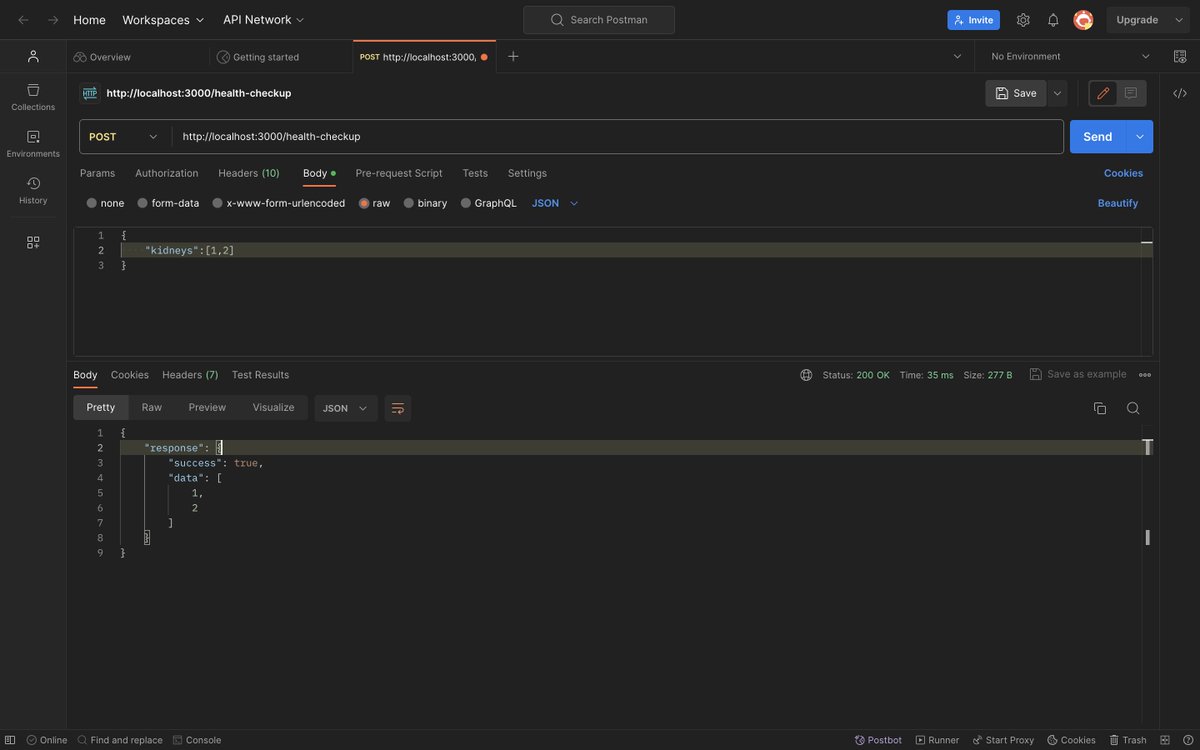This screenshot has width=1200, height=750.
Task: Open the comments icon beside the pencil
Action: coord(1131,93)
